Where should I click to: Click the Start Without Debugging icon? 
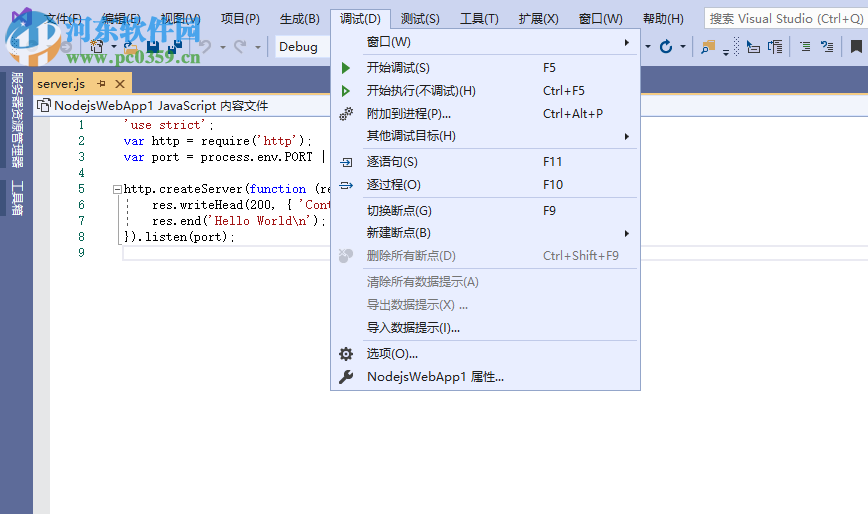[346, 91]
